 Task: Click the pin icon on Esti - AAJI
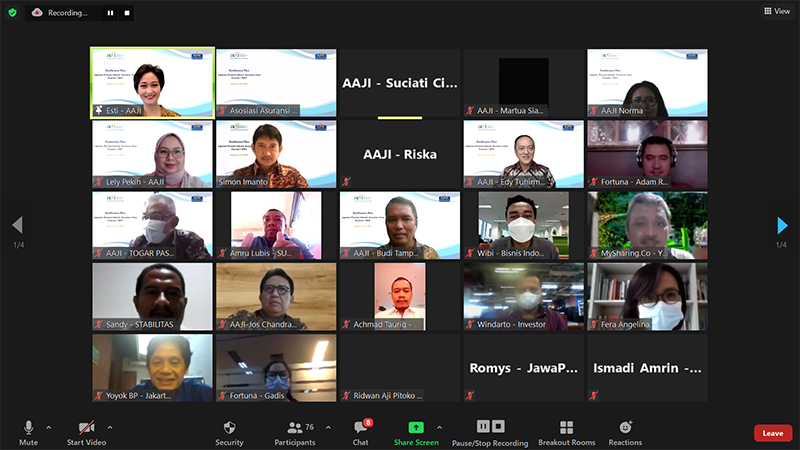pyautogui.click(x=99, y=110)
